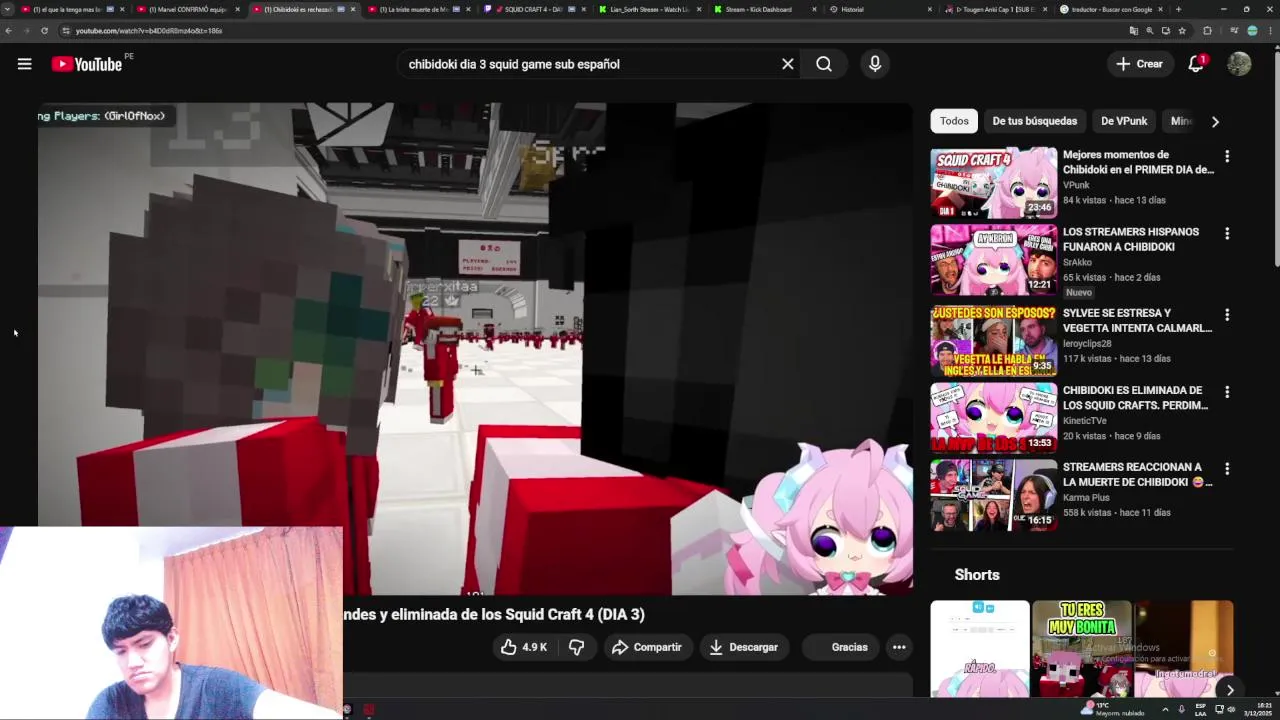Open the TU ERES MUY BONITA short
1280x720 pixels.
(x=1082, y=648)
